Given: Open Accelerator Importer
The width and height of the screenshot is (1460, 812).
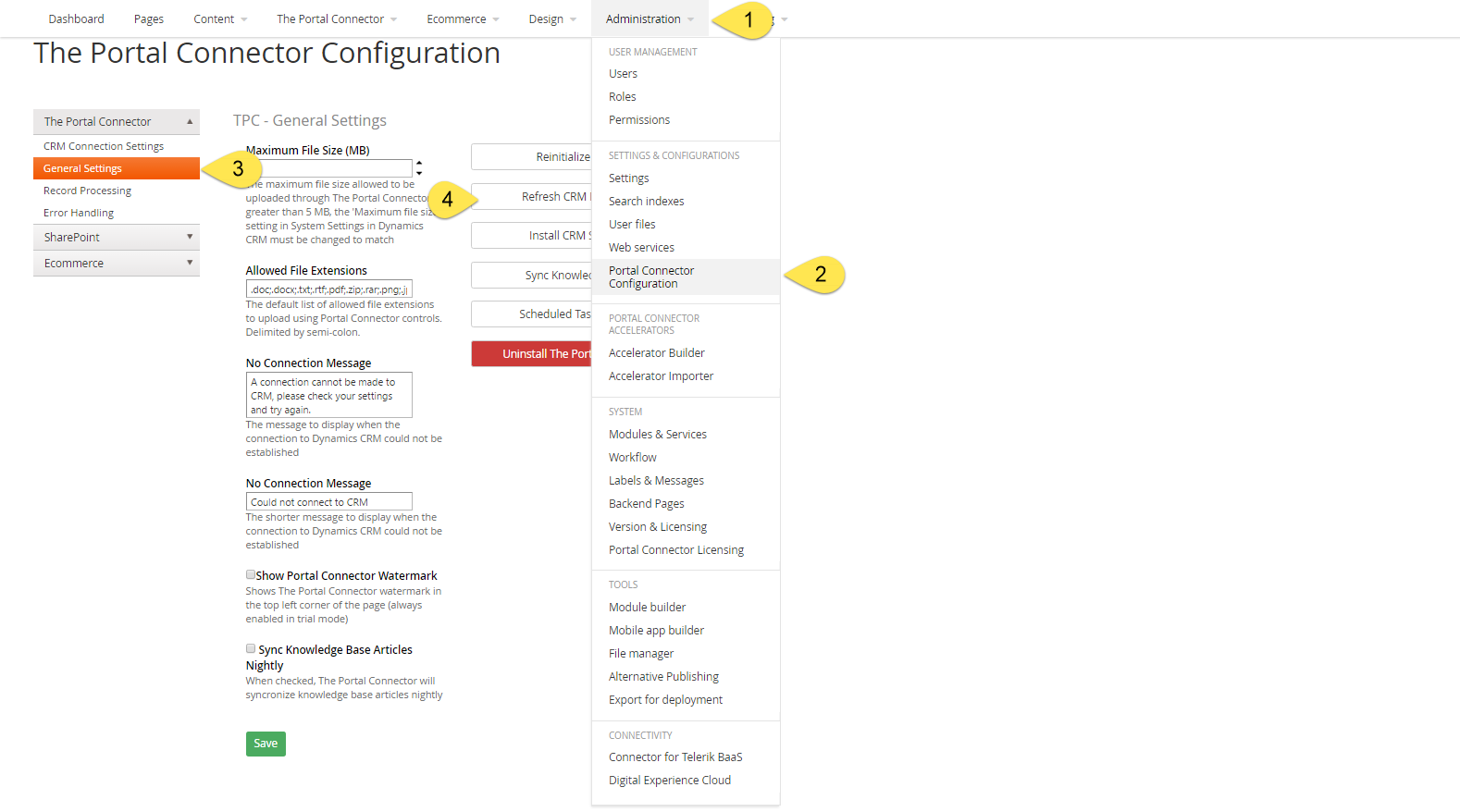Looking at the screenshot, I should pos(661,376).
